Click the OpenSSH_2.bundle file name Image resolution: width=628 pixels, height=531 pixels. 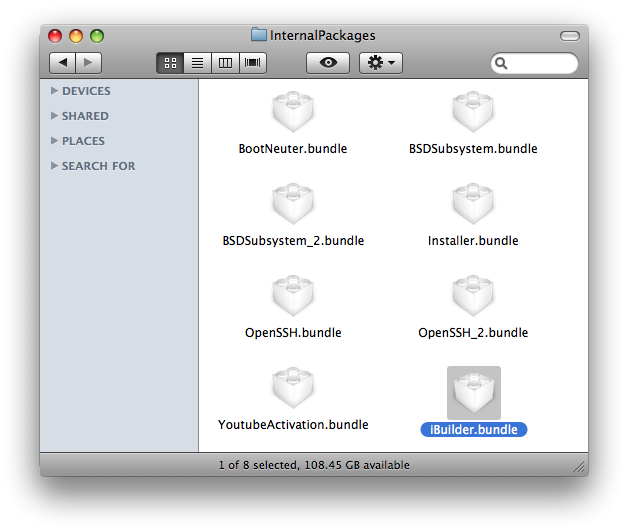(x=473, y=332)
